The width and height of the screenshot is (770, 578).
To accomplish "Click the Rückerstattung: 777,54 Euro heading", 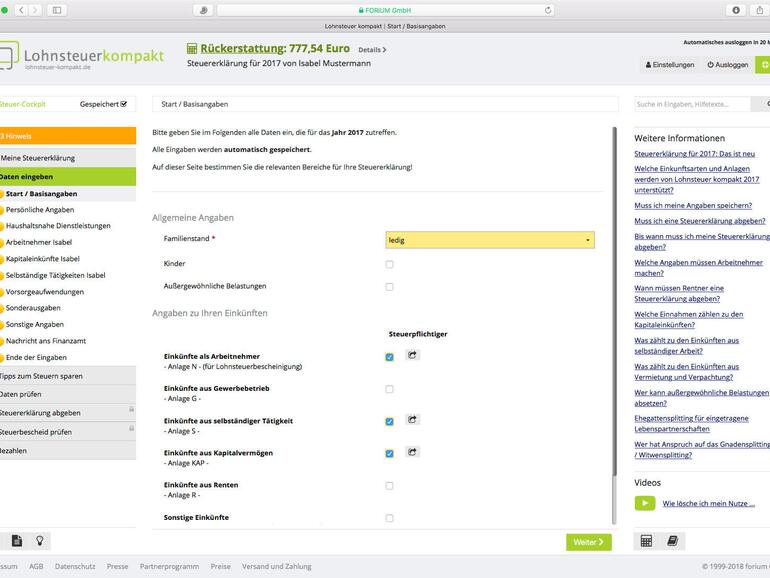I will point(275,49).
